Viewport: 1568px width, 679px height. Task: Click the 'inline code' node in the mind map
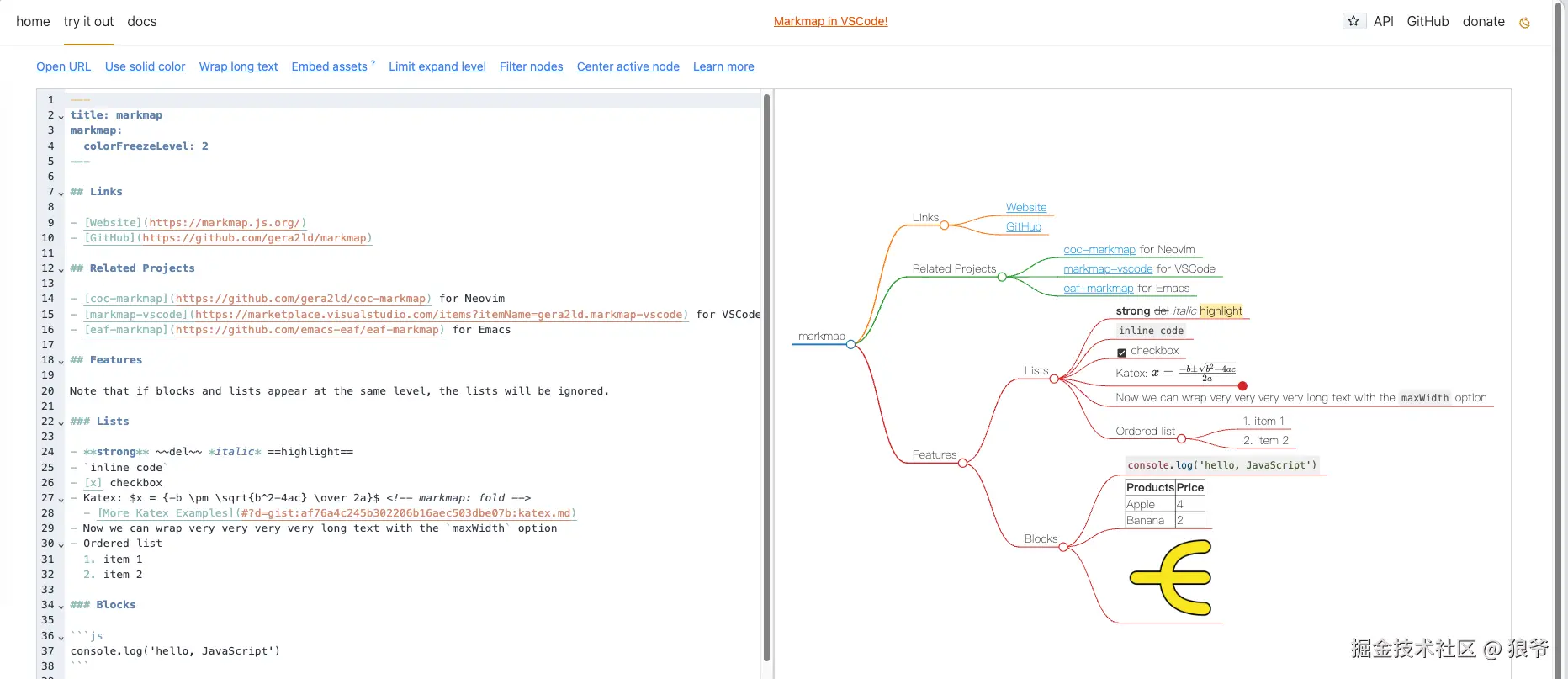click(x=1151, y=331)
